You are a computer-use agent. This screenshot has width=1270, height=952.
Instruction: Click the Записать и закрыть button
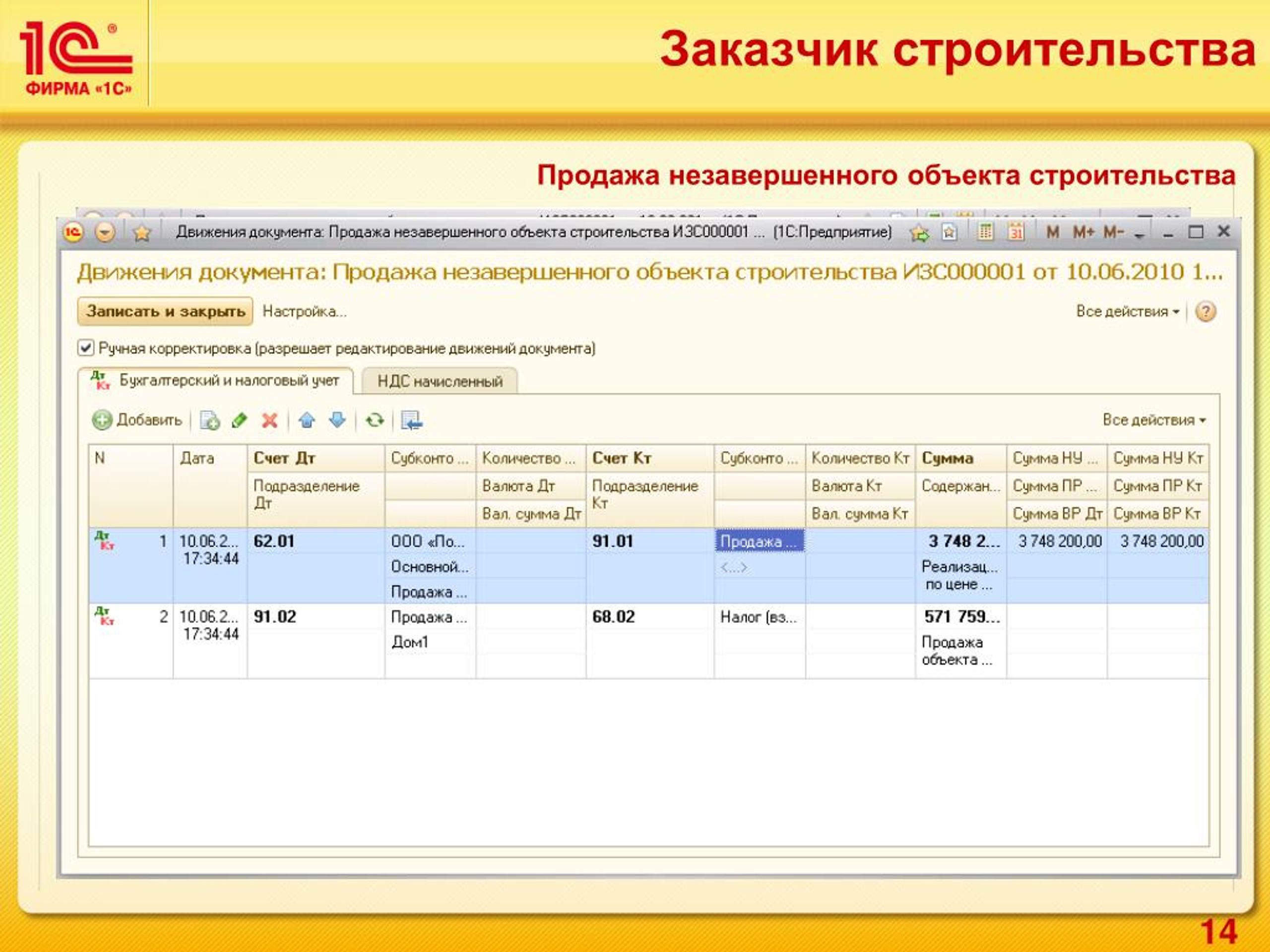(x=165, y=311)
